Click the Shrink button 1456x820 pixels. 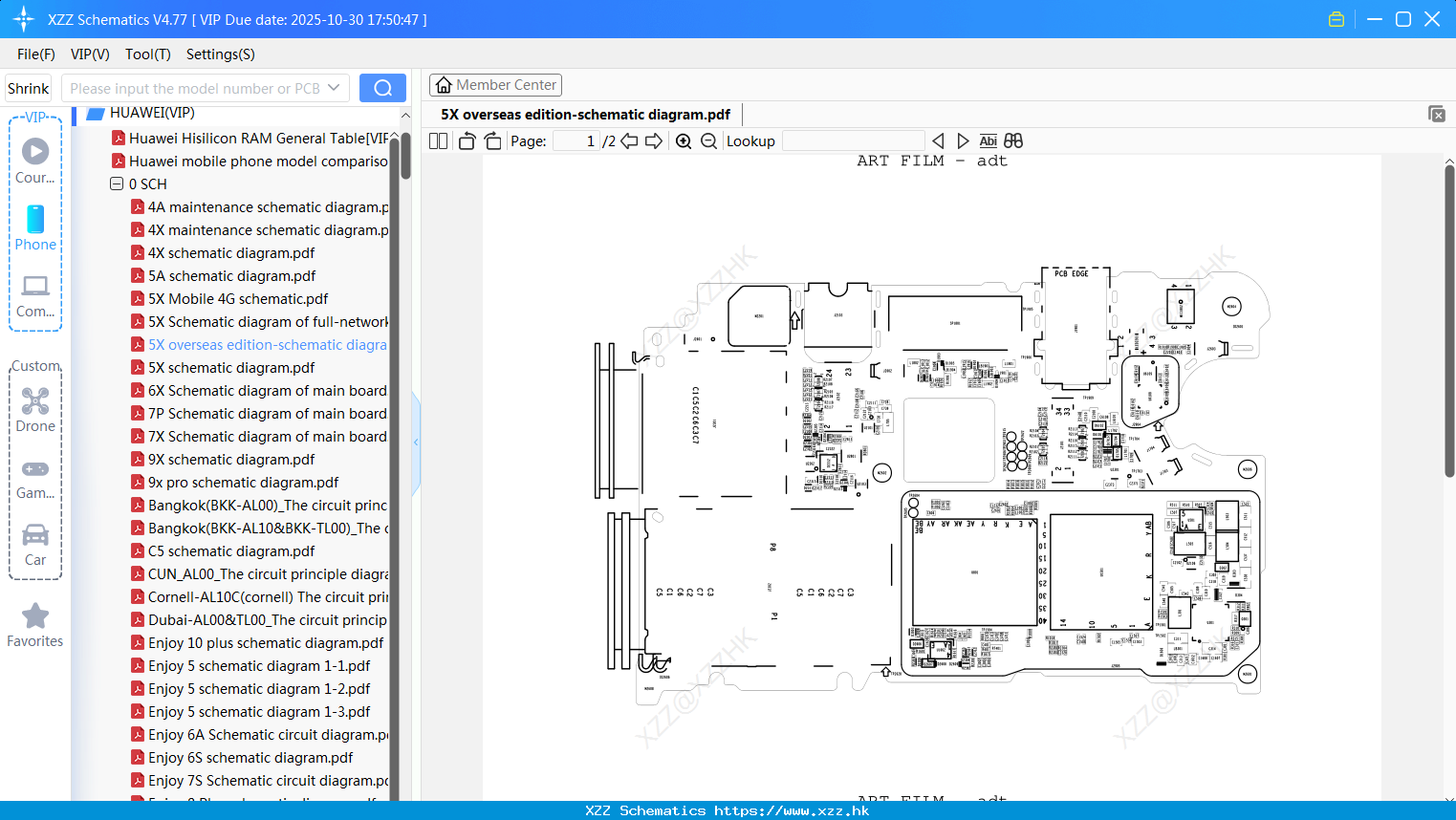(x=29, y=88)
